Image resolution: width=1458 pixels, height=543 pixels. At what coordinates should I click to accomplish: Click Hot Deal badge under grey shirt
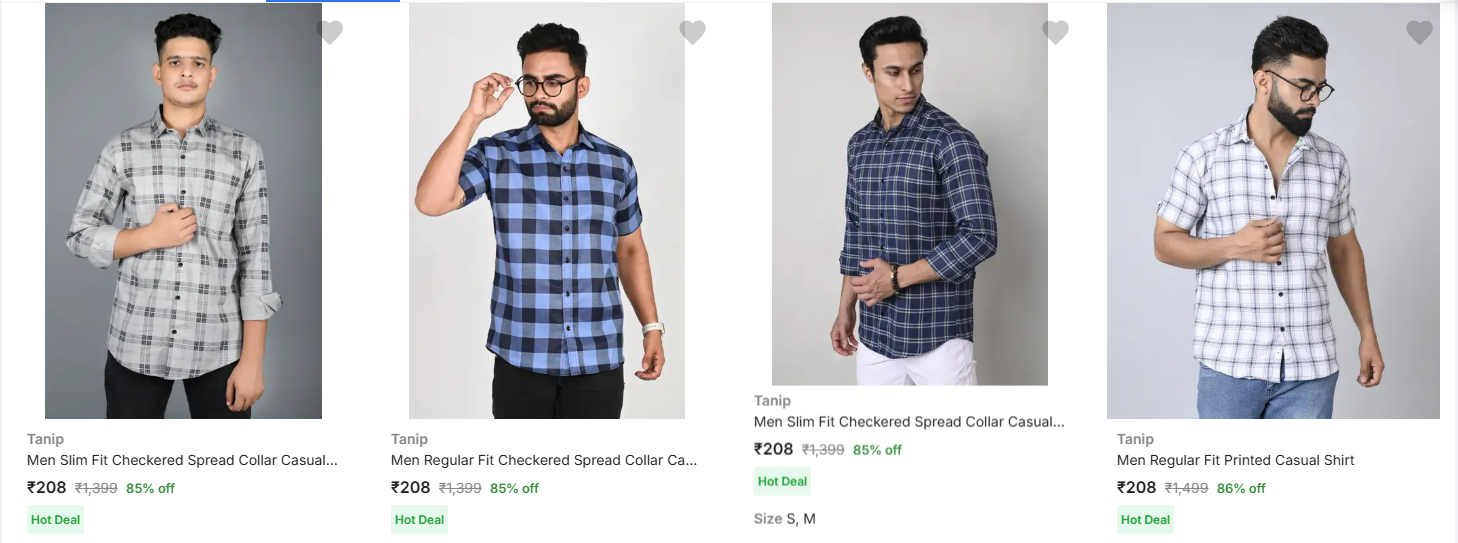point(55,520)
